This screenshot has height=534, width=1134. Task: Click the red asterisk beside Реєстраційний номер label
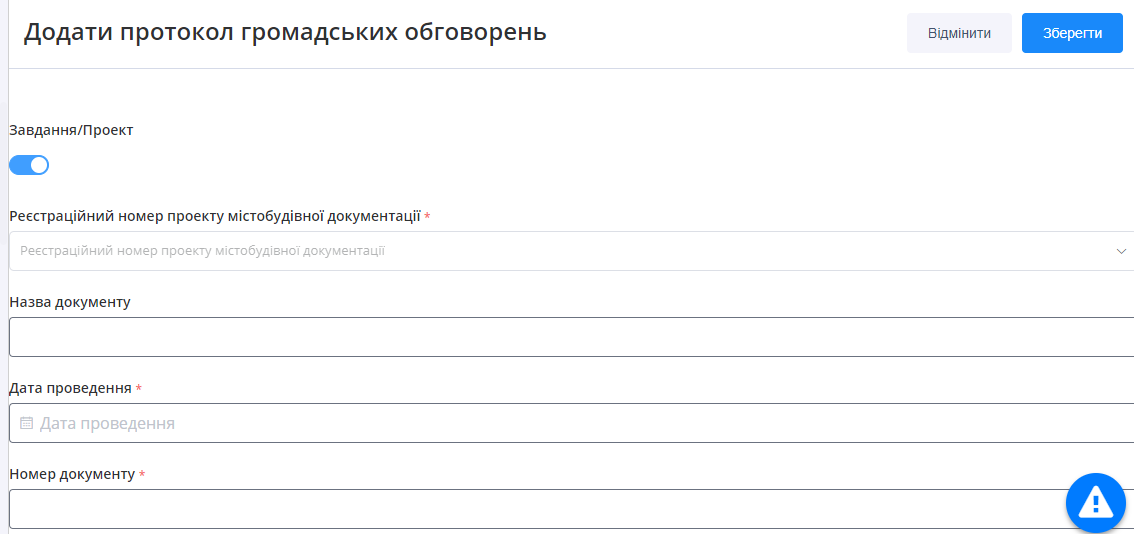pos(428,216)
